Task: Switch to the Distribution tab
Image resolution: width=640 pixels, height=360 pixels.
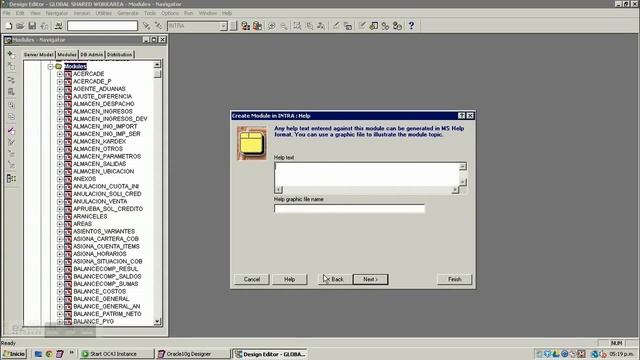Action: 120,55
